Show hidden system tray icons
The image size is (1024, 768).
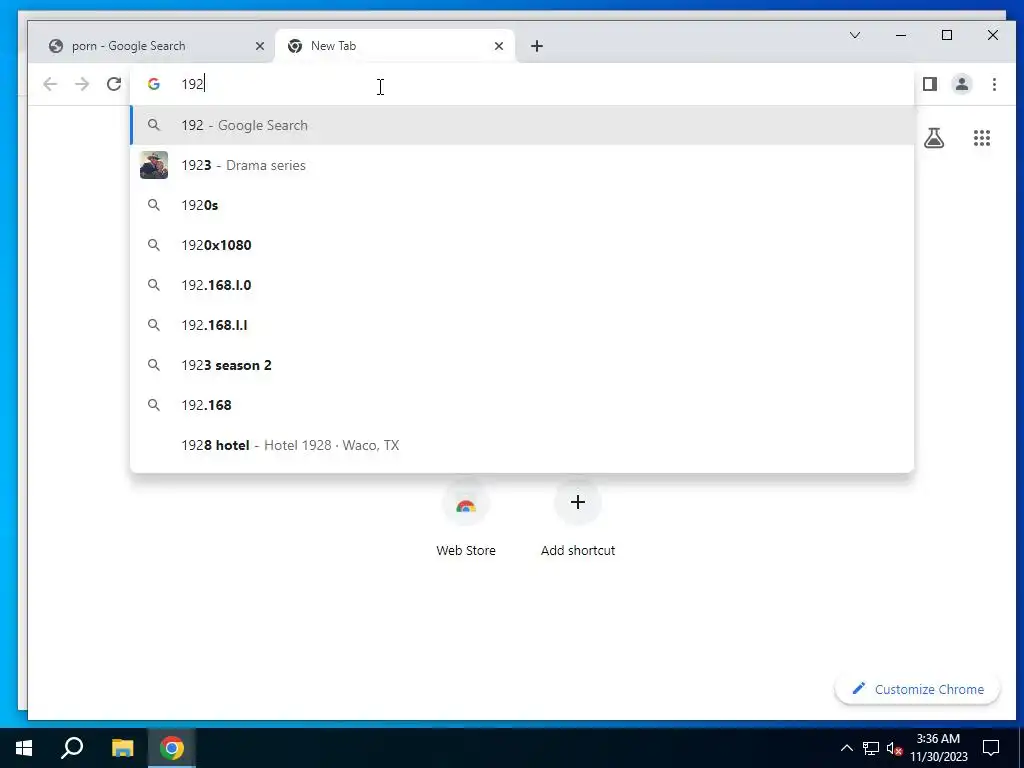846,748
